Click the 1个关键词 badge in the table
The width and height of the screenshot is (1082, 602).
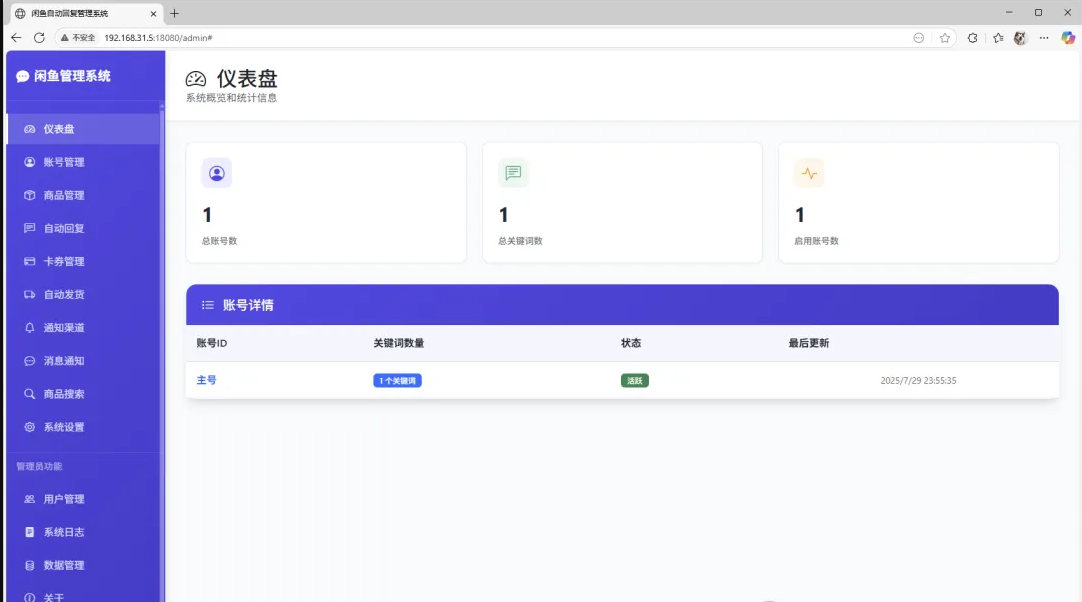[397, 380]
